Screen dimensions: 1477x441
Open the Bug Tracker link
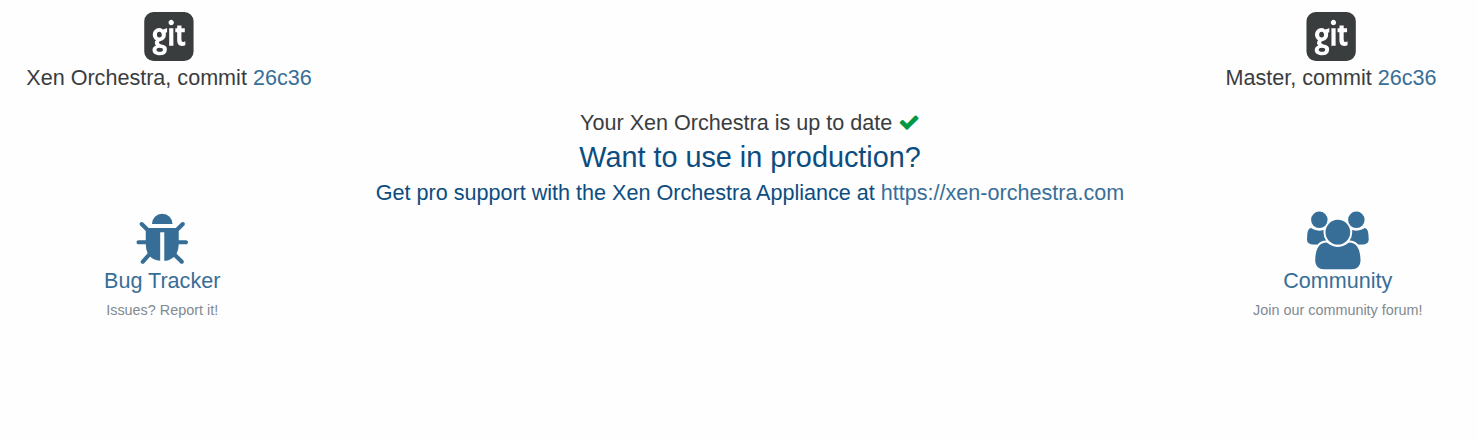click(162, 281)
